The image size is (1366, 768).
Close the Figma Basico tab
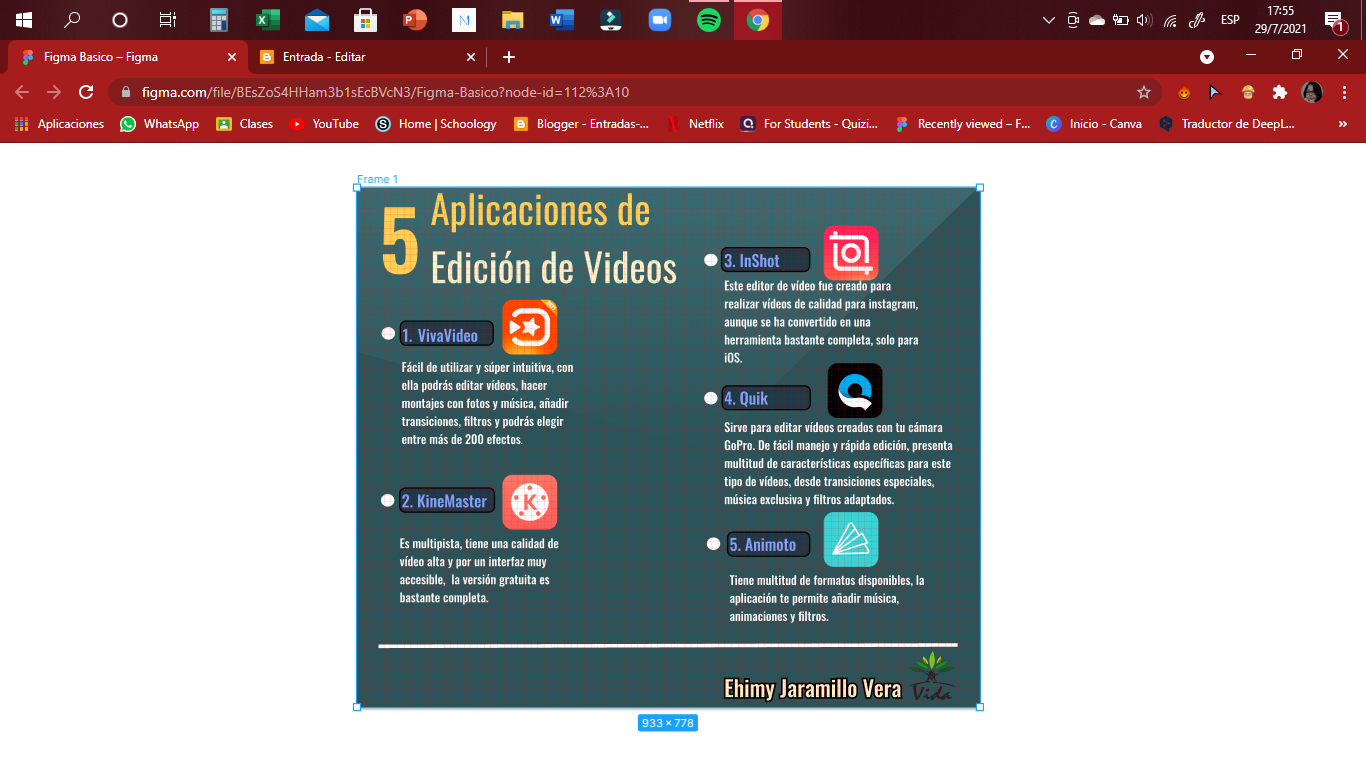[x=232, y=57]
